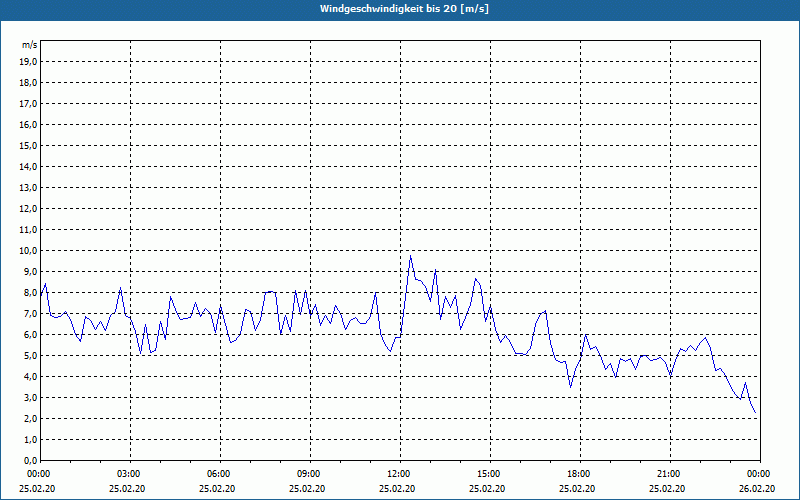
Task: Select the 16,0 y-axis value
Action: 29,124
